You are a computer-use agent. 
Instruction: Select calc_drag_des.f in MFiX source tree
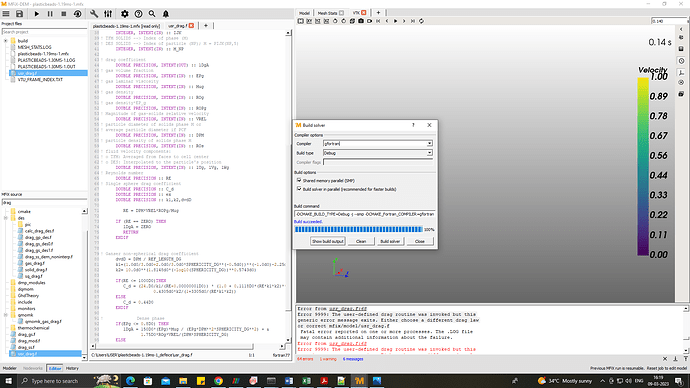tap(39, 231)
